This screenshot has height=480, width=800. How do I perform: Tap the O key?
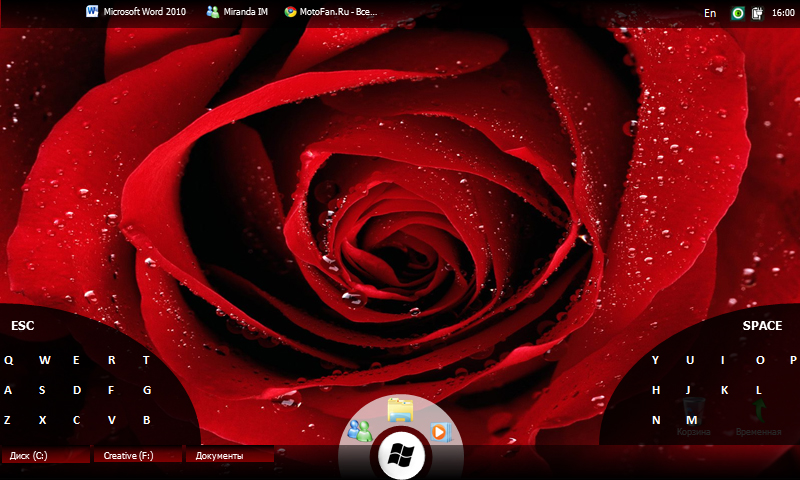(x=760, y=360)
